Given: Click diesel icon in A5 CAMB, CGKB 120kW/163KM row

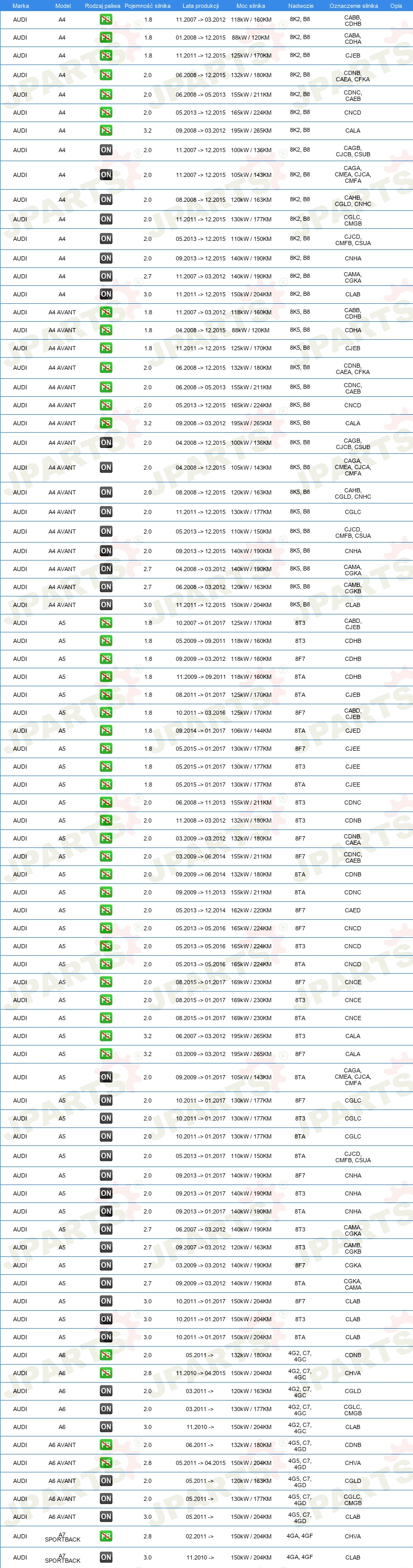Looking at the screenshot, I should pos(106,1247).
